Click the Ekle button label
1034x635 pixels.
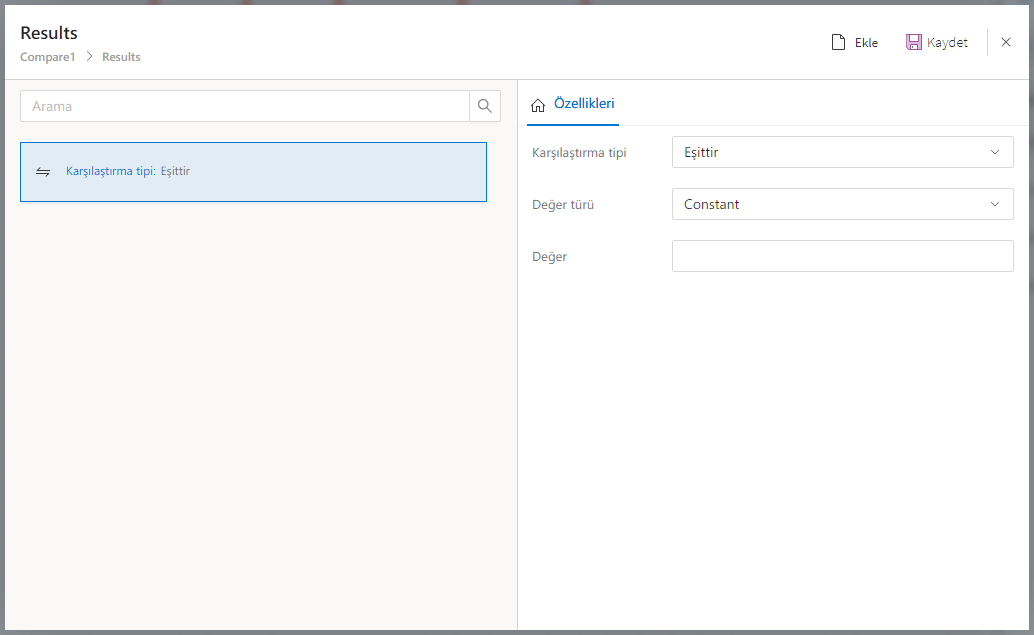(x=866, y=43)
